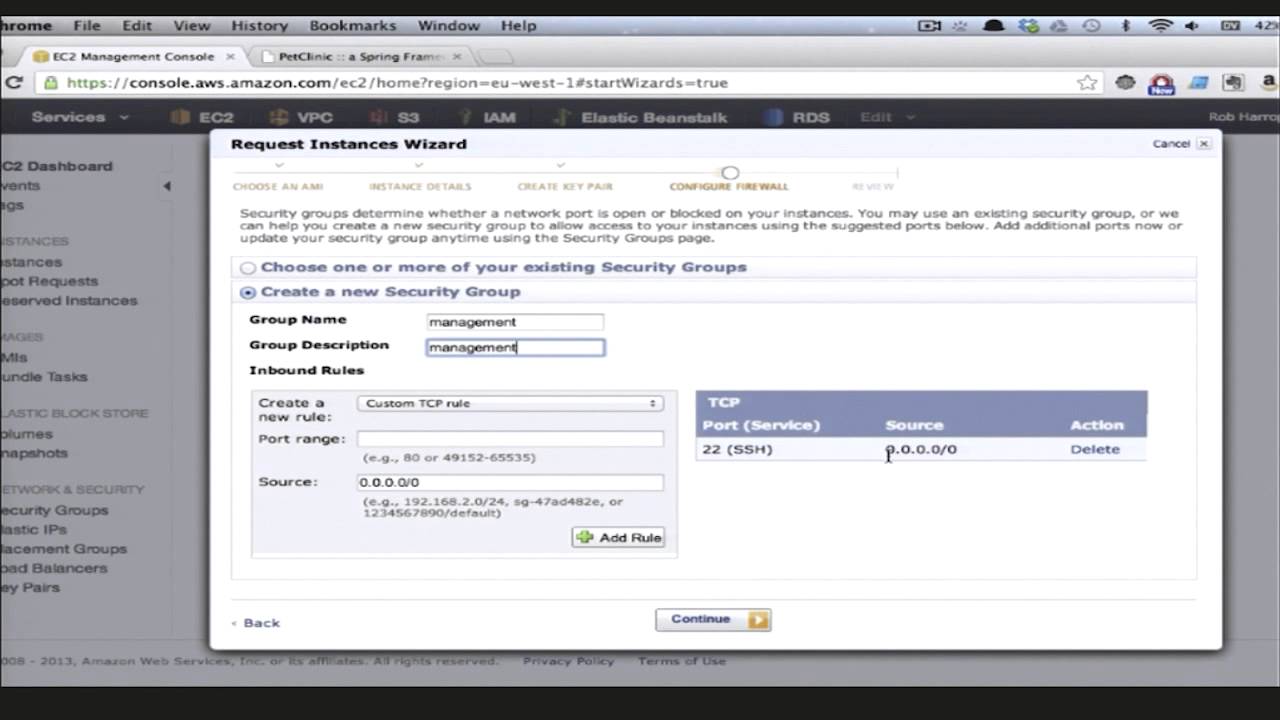Select Create a new Security Group radio

coord(248,292)
